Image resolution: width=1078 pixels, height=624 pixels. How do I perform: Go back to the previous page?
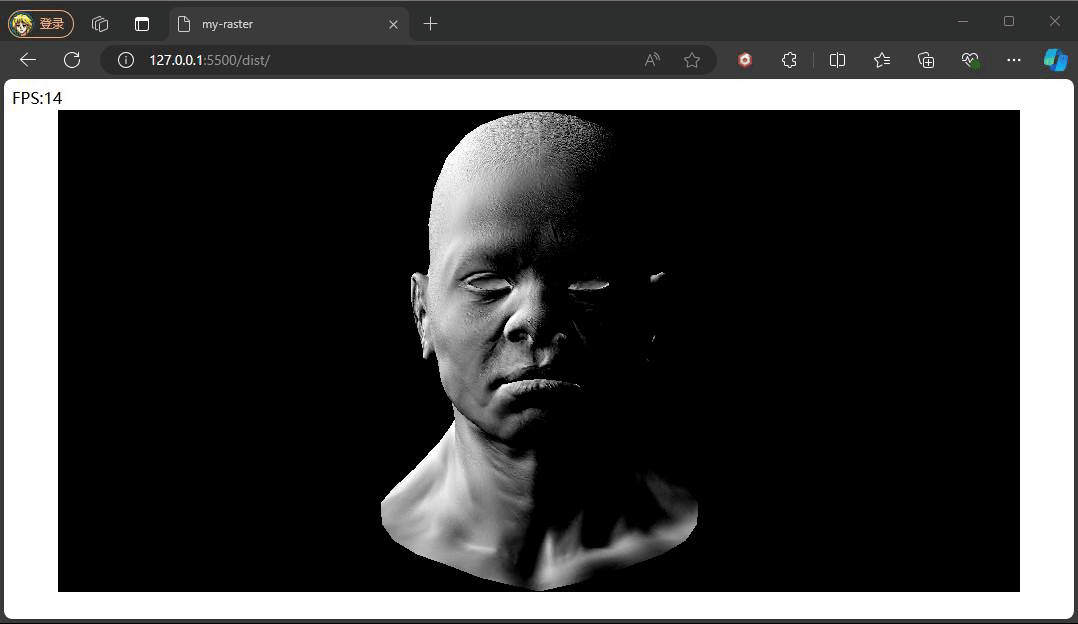tap(28, 60)
